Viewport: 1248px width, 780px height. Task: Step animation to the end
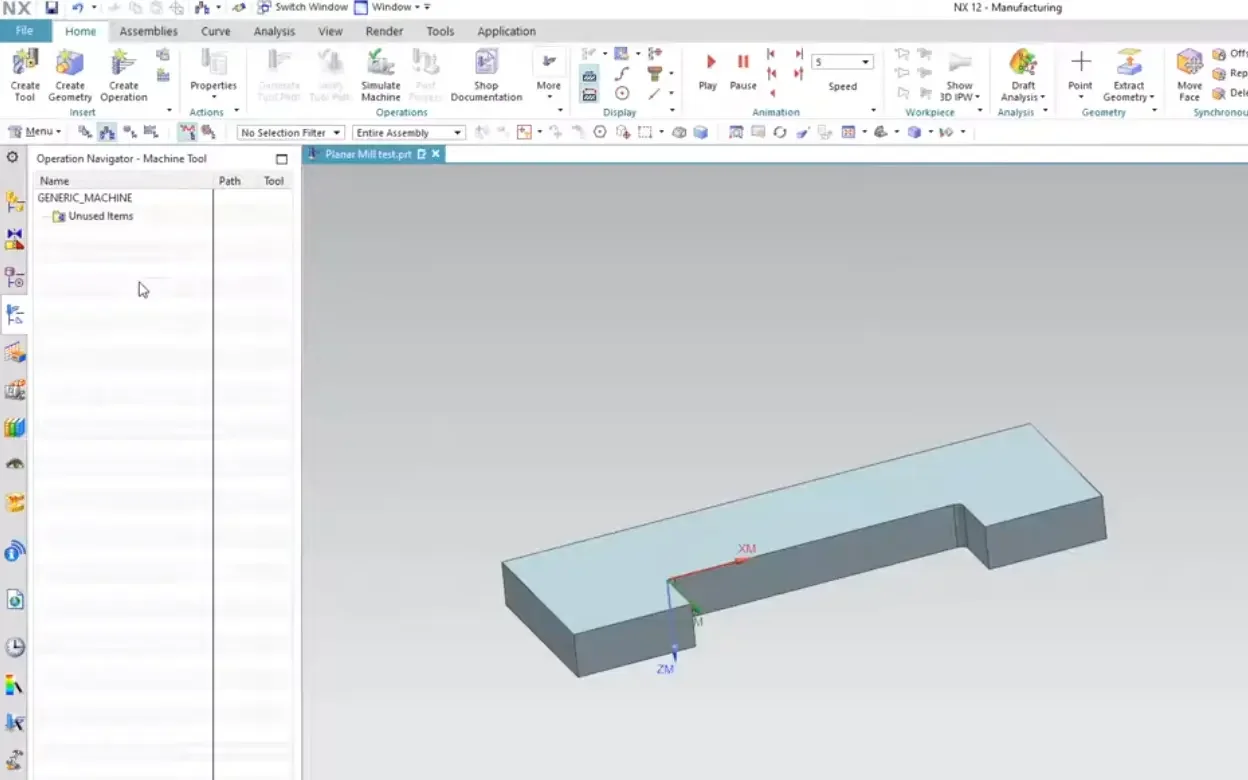[799, 54]
